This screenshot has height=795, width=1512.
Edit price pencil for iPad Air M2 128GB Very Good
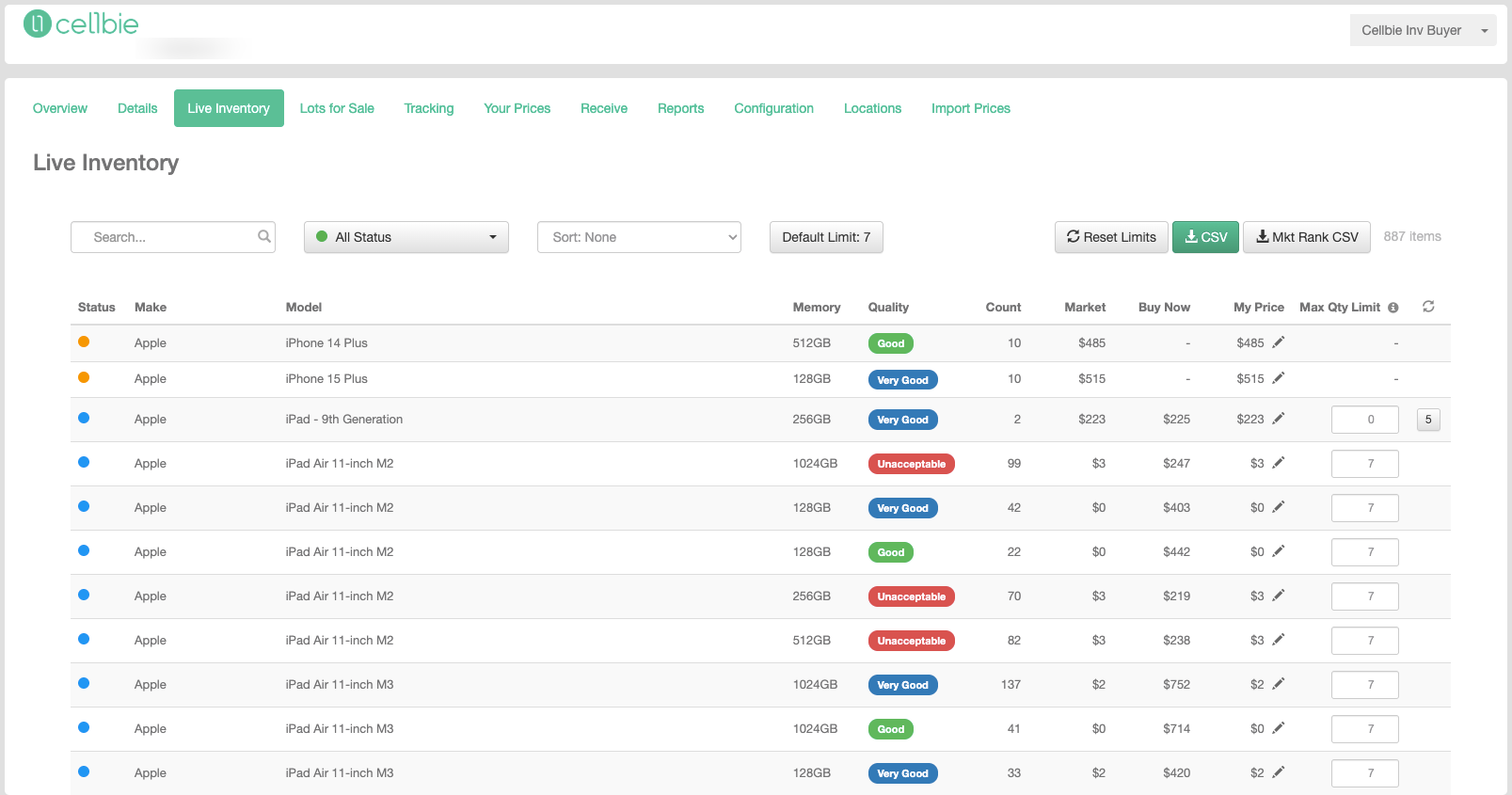[x=1278, y=507]
